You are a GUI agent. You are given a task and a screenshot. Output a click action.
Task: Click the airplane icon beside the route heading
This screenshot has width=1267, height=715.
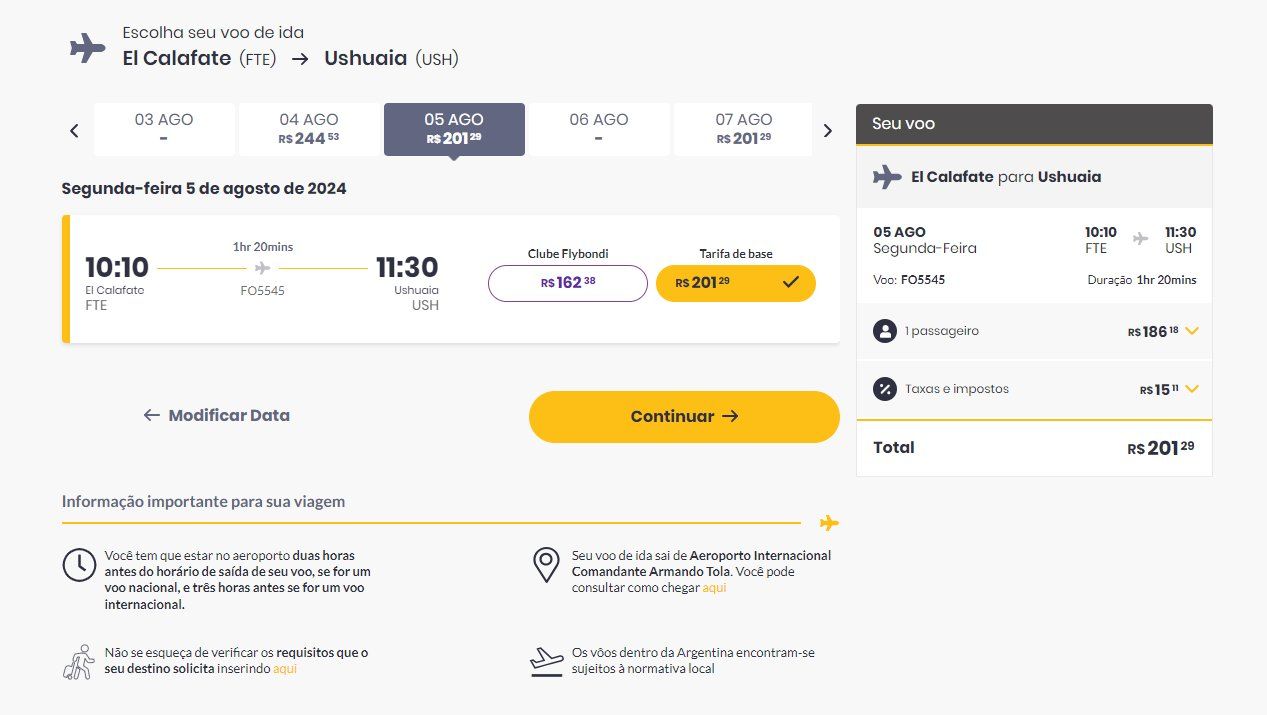(88, 47)
